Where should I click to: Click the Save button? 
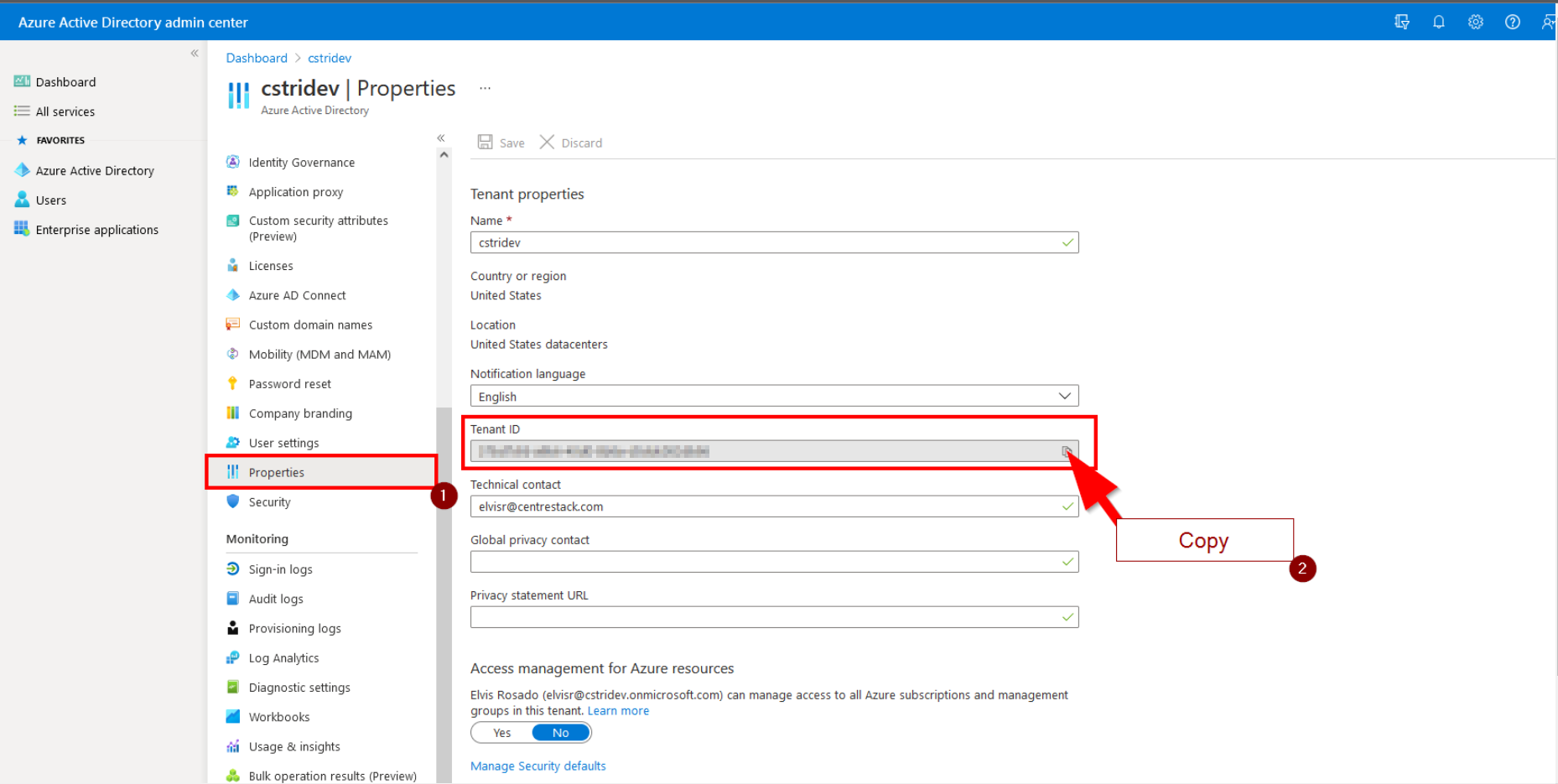point(501,143)
